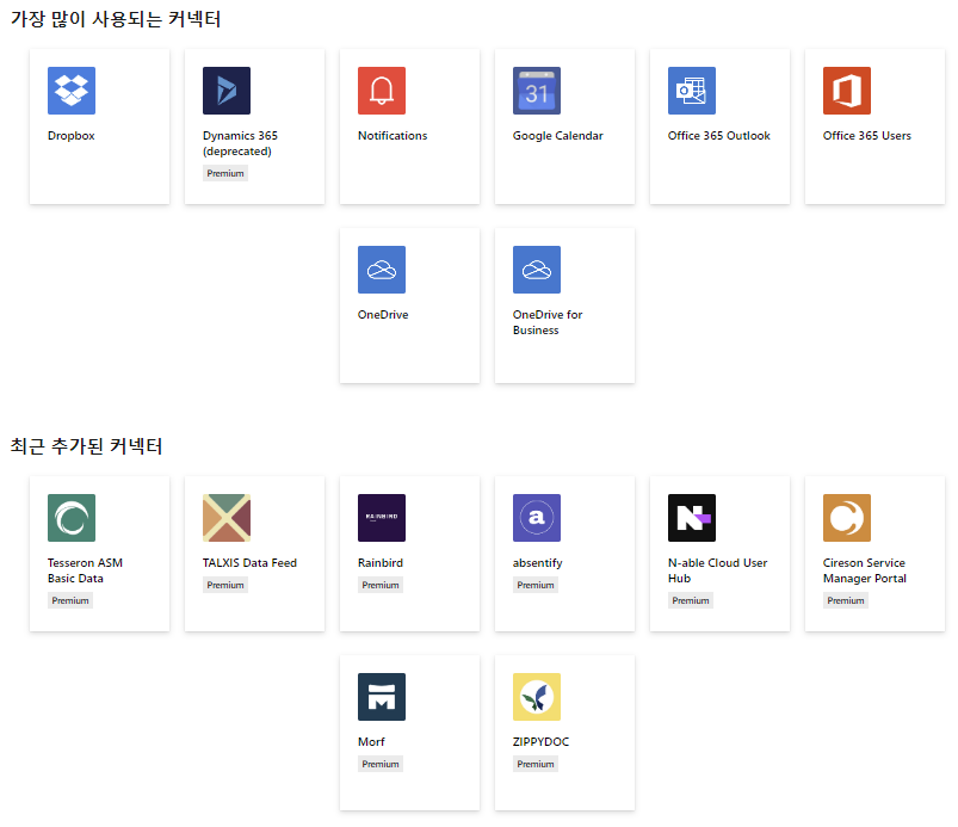Choose the "Office 365 Users" name
Image resolution: width=958 pixels, height=827 pixels.
pyautogui.click(x=867, y=136)
